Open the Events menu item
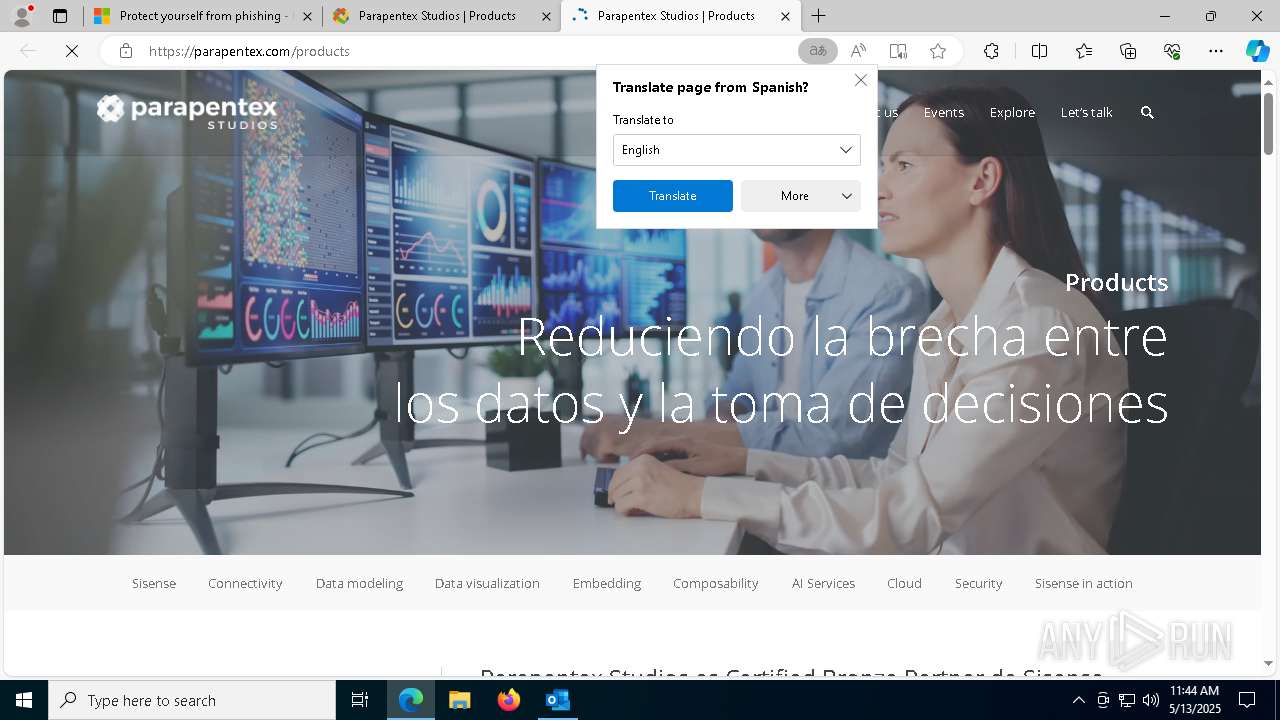1280x720 pixels. [x=944, y=113]
